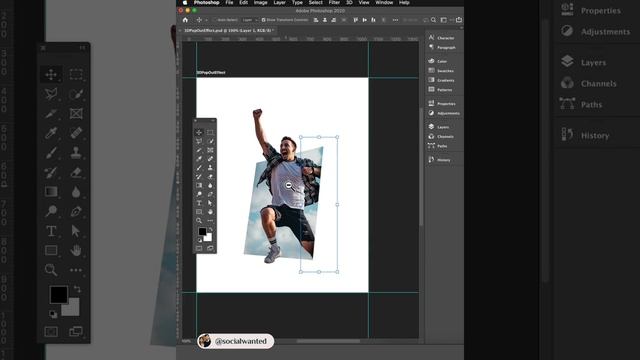
Task: Select Eraser tool in small floating toolbar
Action: [x=210, y=177]
